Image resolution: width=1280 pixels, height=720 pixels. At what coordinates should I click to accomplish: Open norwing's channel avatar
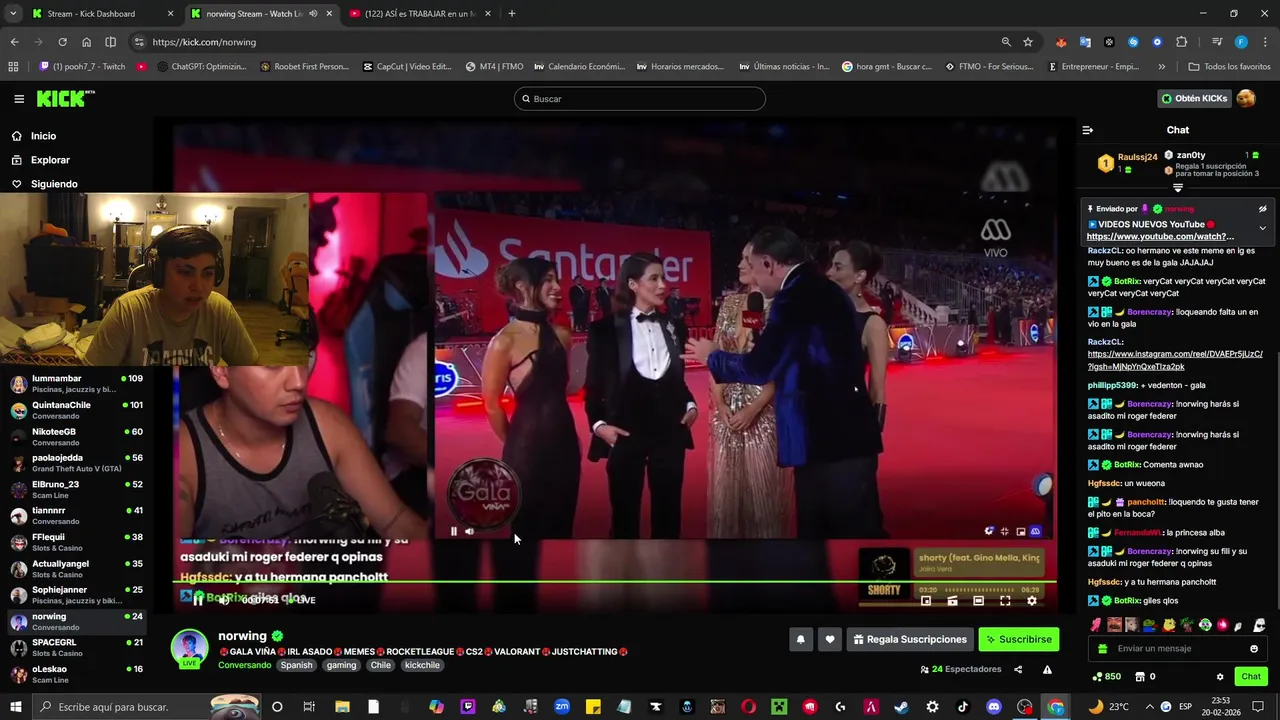click(189, 648)
